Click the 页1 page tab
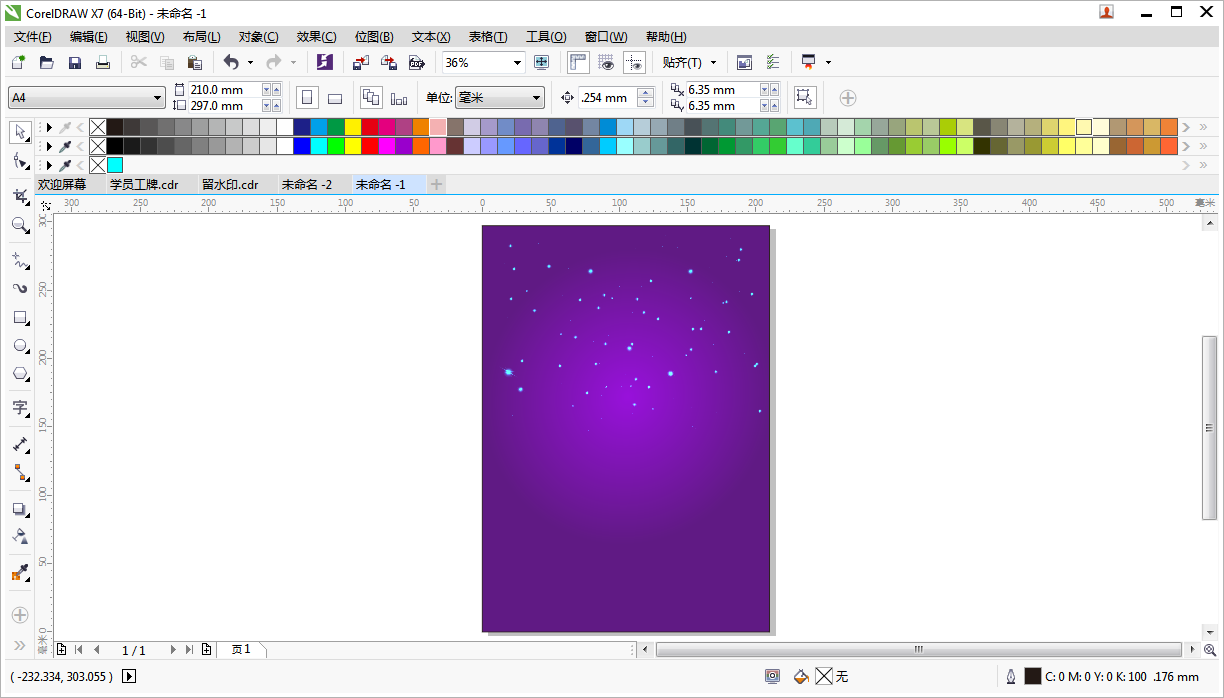Viewport: 1224px width, 698px height. [241, 650]
